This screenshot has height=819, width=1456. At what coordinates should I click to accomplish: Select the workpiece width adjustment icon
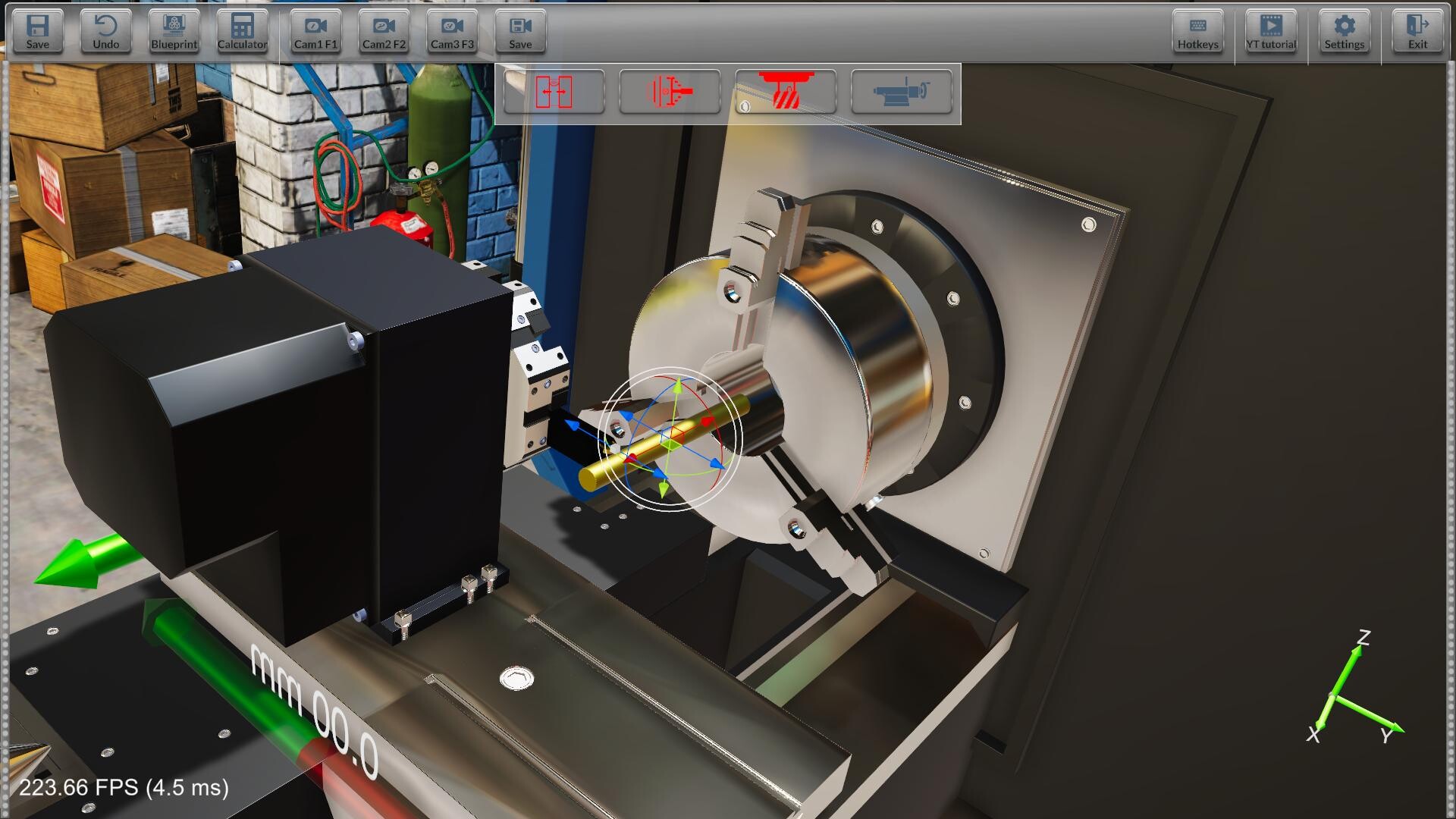tap(556, 92)
